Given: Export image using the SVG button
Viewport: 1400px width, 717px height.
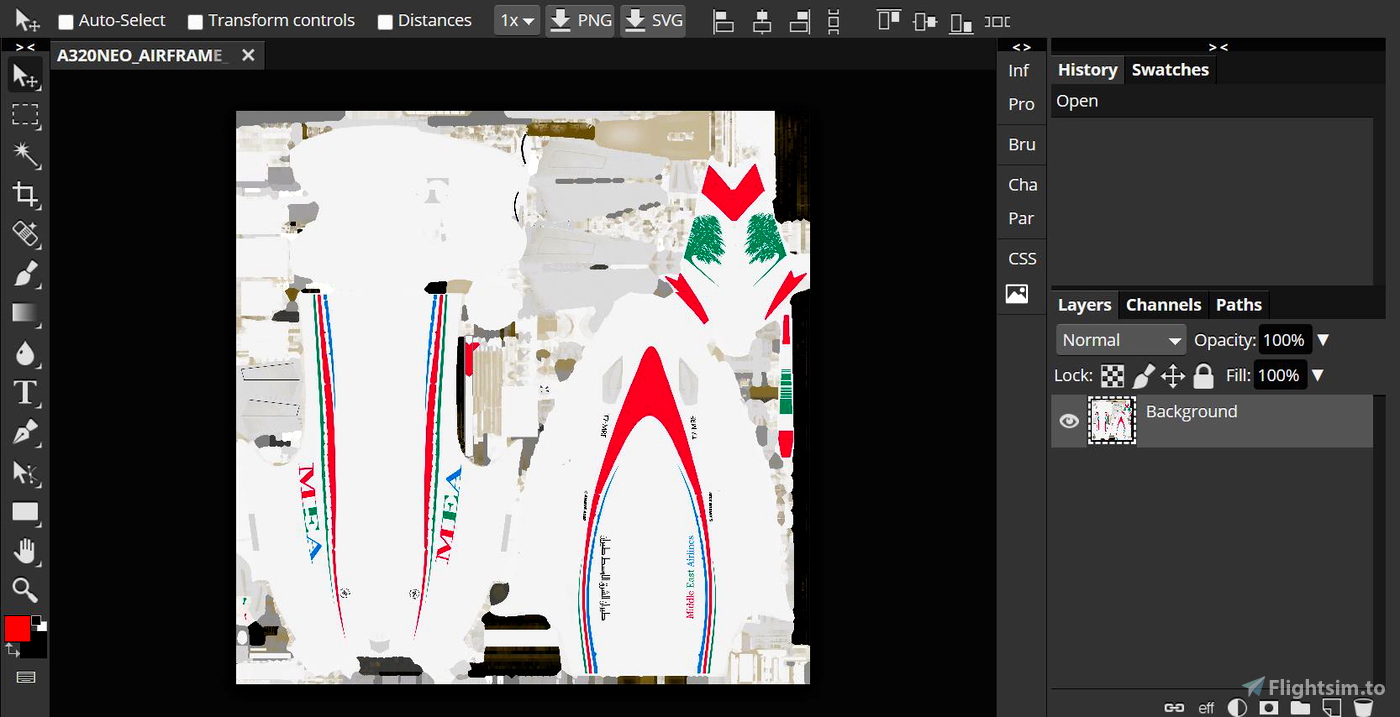Looking at the screenshot, I should (x=653, y=20).
